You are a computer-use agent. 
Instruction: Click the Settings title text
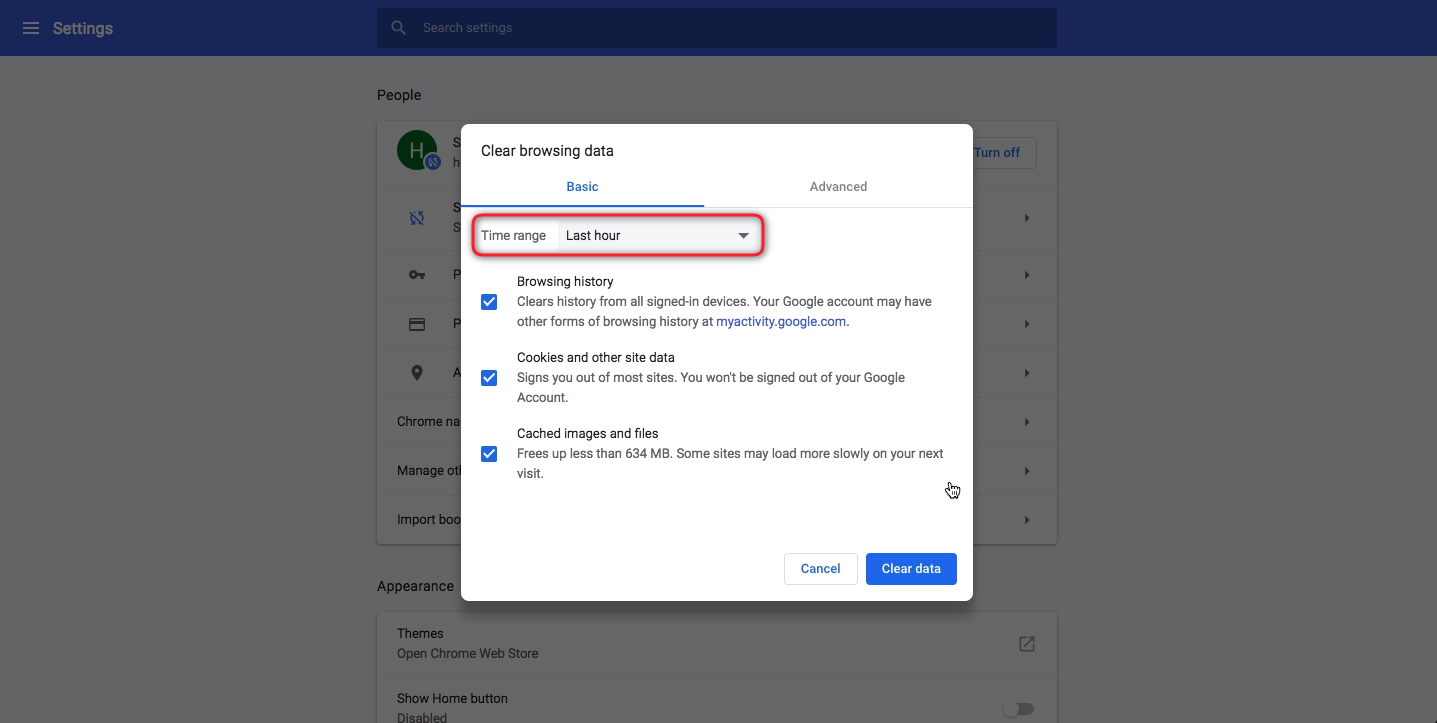(83, 29)
